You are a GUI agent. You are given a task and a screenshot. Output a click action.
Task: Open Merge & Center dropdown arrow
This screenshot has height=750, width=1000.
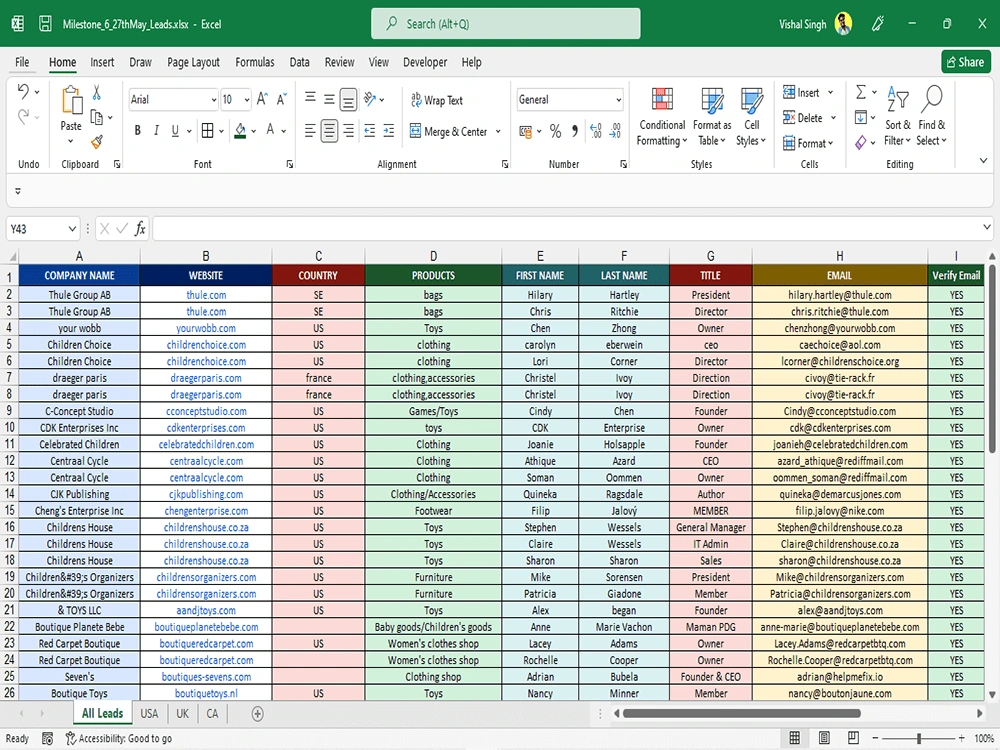[x=498, y=131]
